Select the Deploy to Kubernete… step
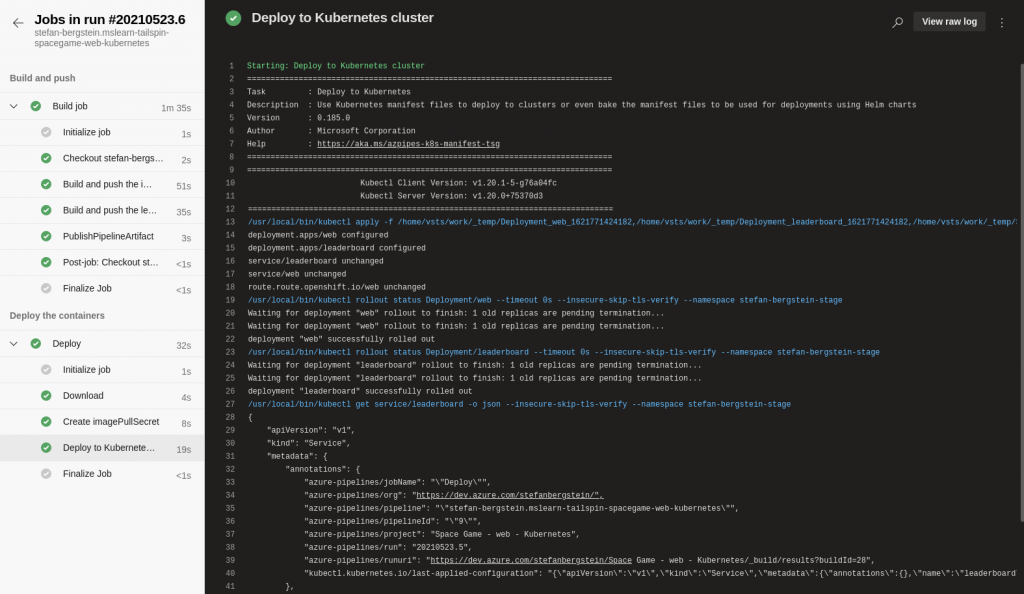The image size is (1024, 594). tap(102, 448)
